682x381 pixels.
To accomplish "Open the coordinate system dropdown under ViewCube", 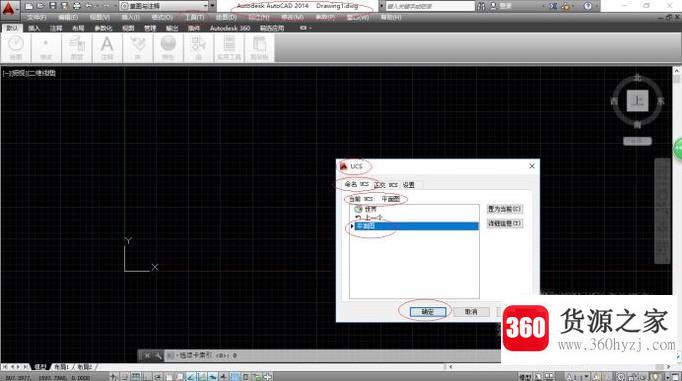I will pos(637,141).
